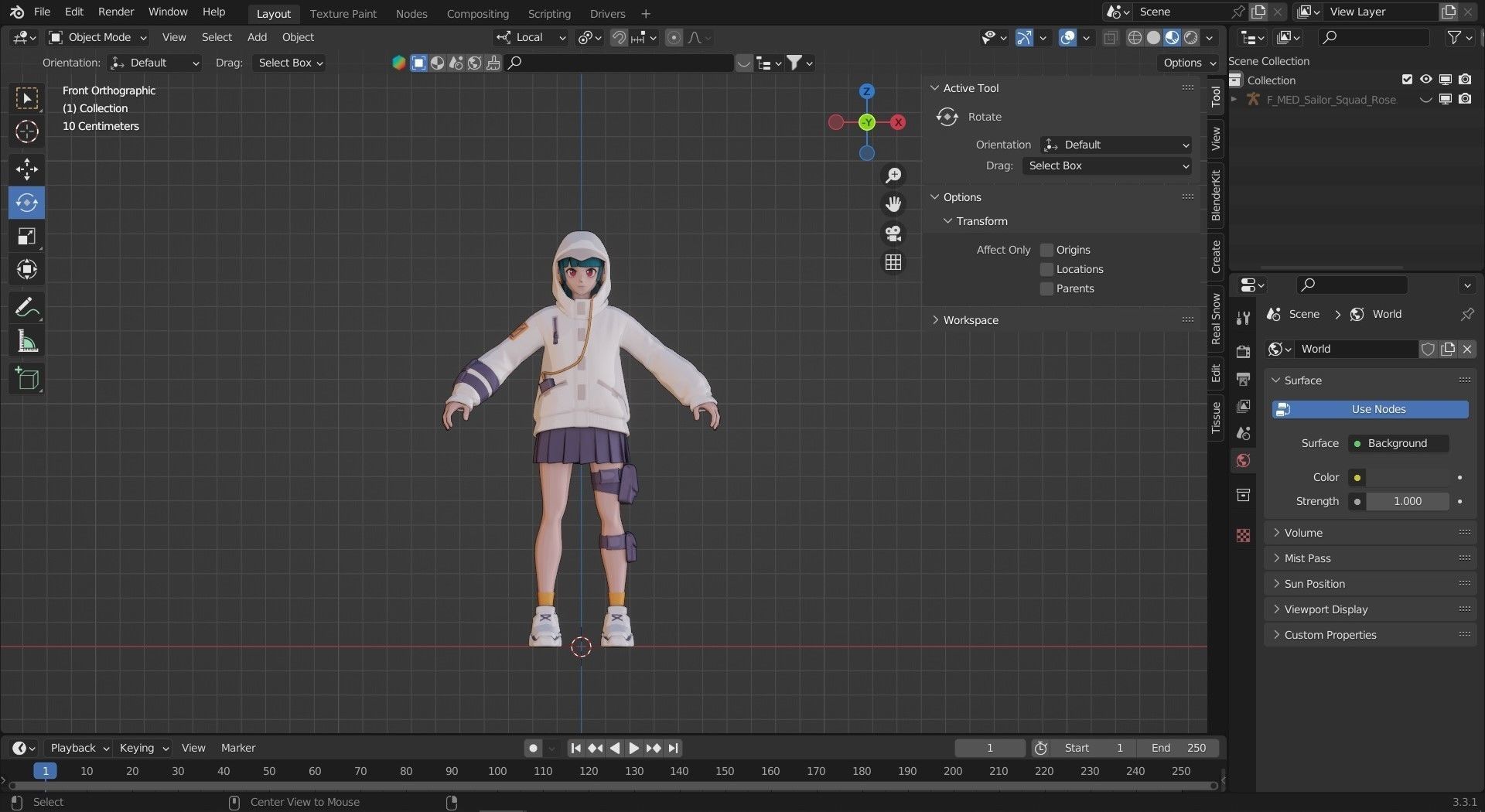
Task: Hide the Collection in the viewport
Action: coord(1425,80)
